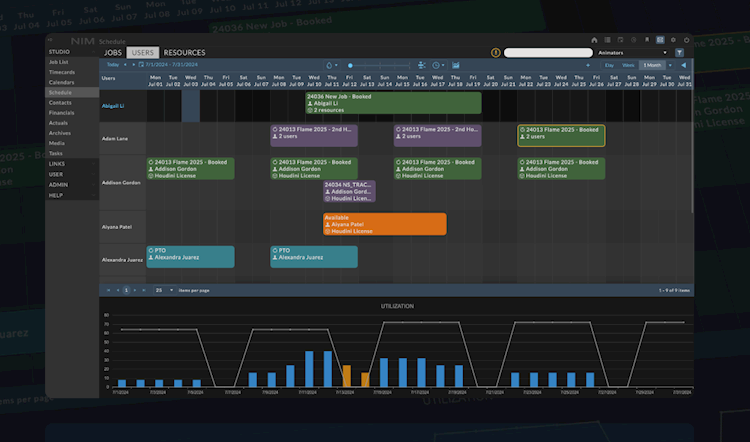The width and height of the screenshot is (750, 442).
Task: Click the clock icon in top bar
Action: (x=633, y=40)
